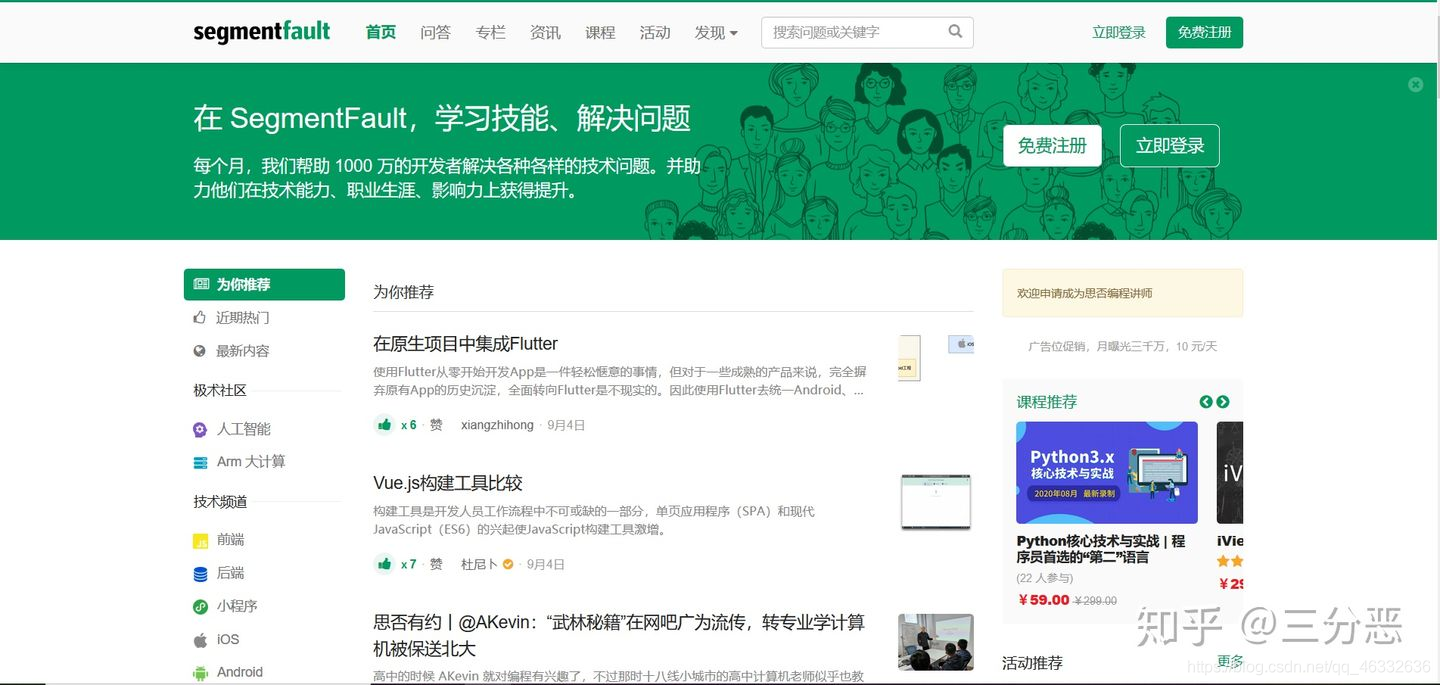Click 更多 next to 活动推荐

pyautogui.click(x=1230, y=662)
